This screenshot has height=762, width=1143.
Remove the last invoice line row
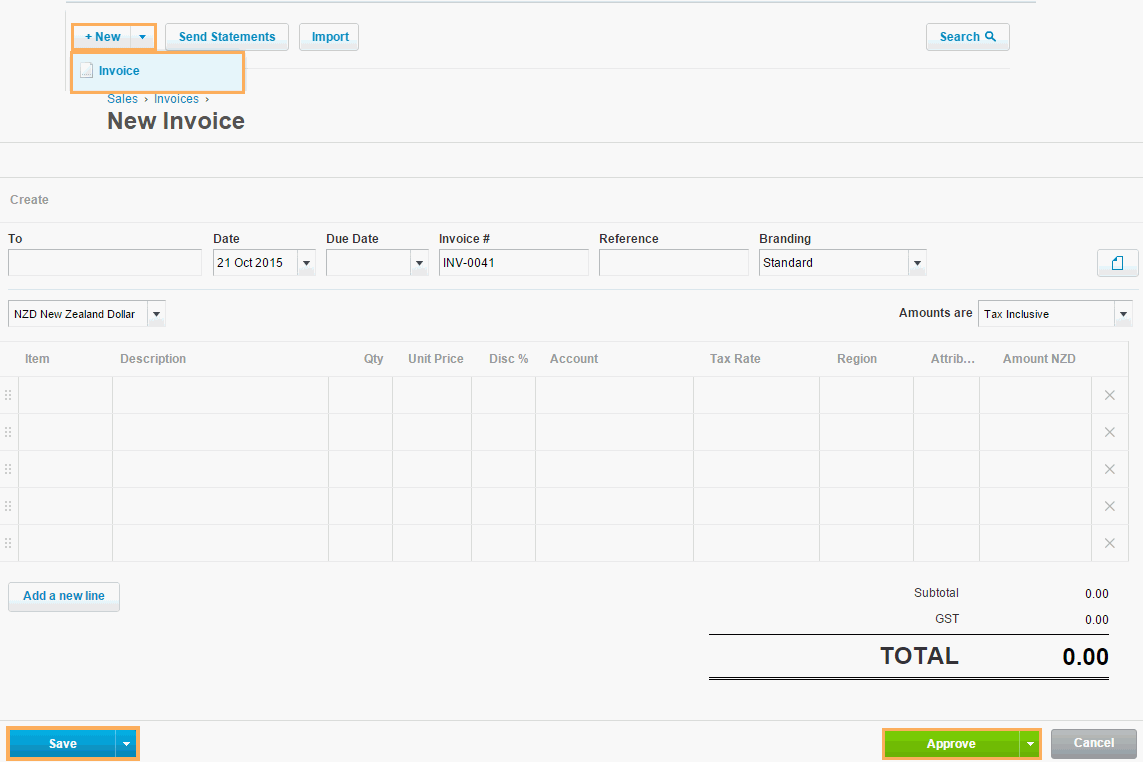point(1109,543)
